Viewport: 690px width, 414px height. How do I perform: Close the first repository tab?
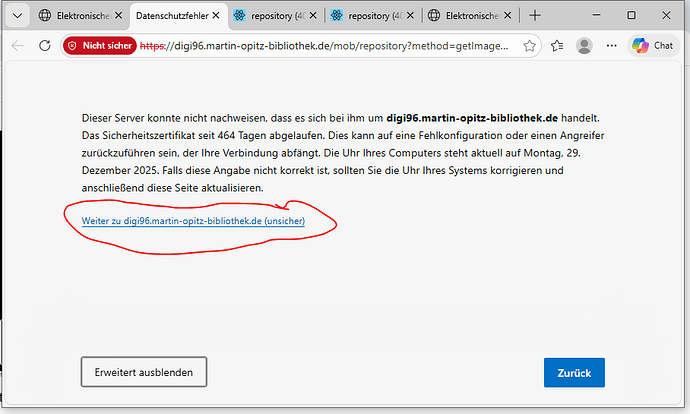313,15
